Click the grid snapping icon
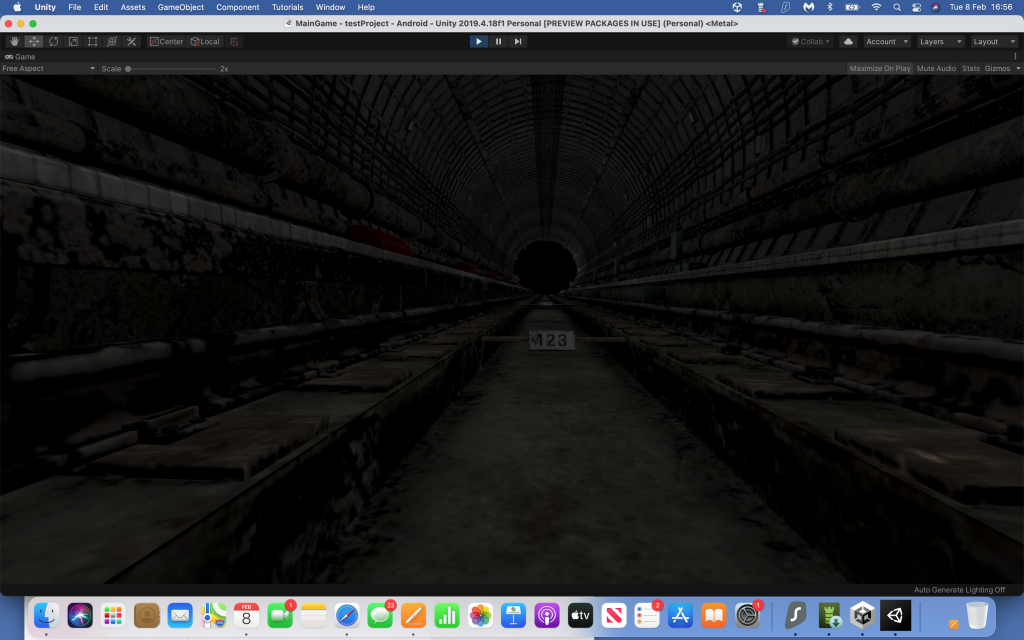Screen dimensions: 1024x640 235,42
